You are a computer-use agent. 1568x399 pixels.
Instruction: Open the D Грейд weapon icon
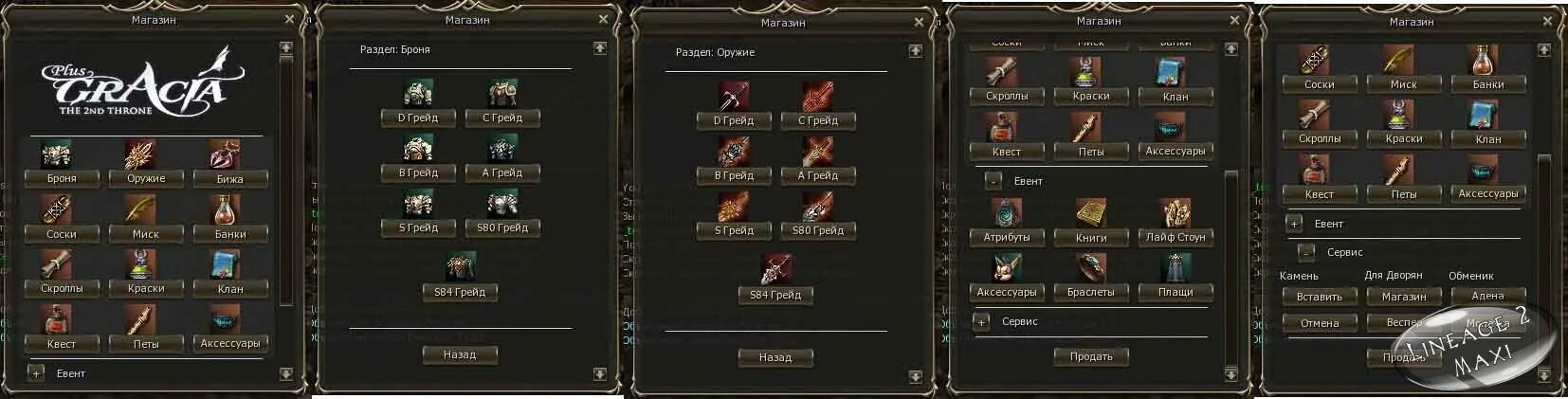733,96
